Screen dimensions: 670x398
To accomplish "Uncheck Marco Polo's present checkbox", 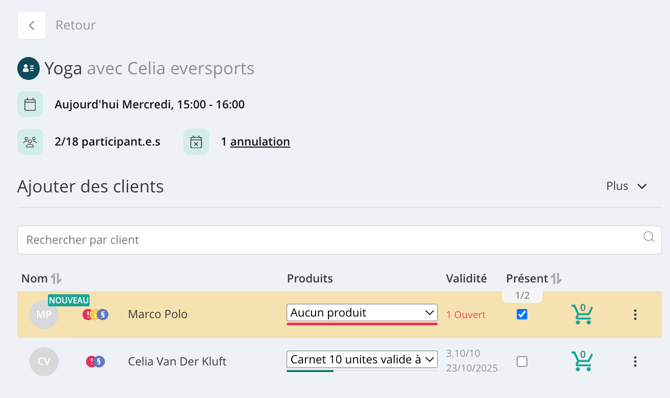I will pyautogui.click(x=522, y=314).
